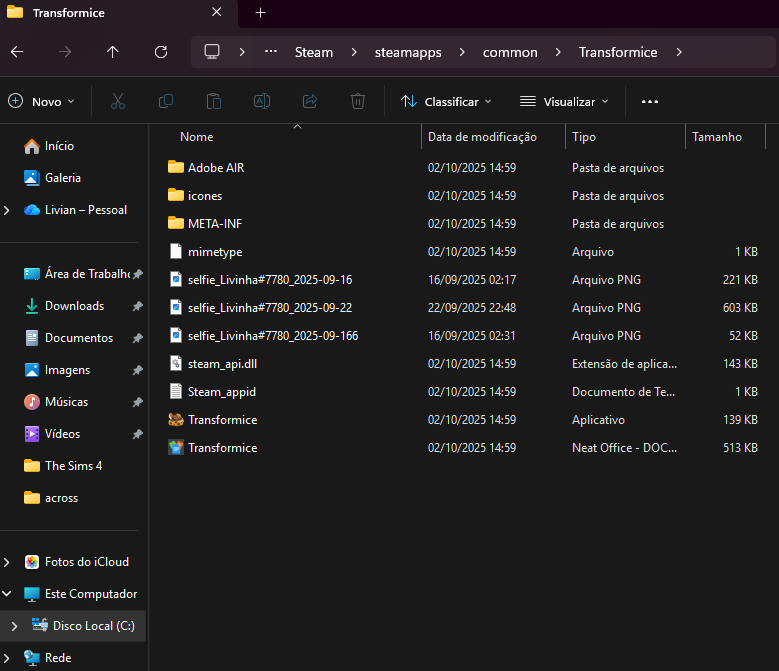
Task: Expand Disco Local (C:) node
Action: (x=14, y=626)
